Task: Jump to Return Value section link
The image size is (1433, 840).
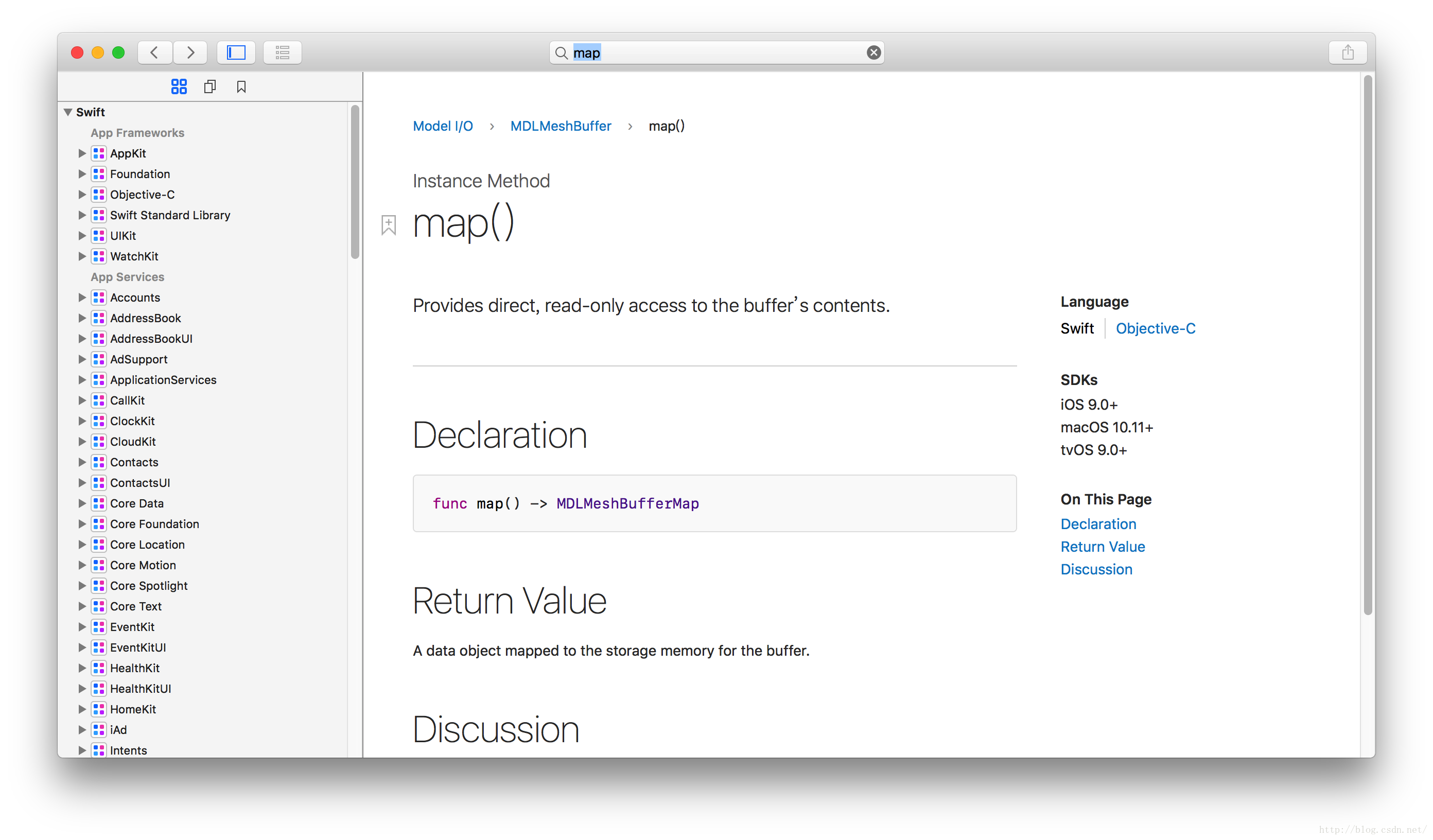Action: click(x=1102, y=547)
